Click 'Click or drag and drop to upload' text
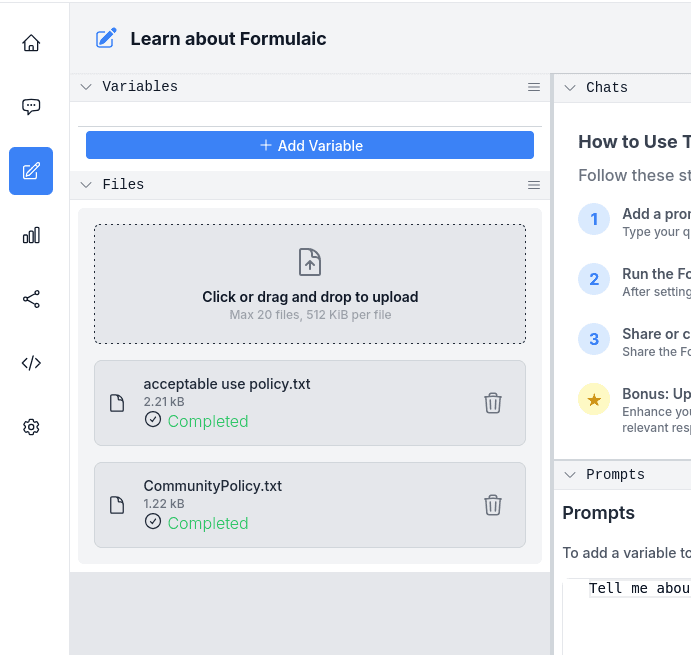691x655 pixels. pyautogui.click(x=310, y=297)
